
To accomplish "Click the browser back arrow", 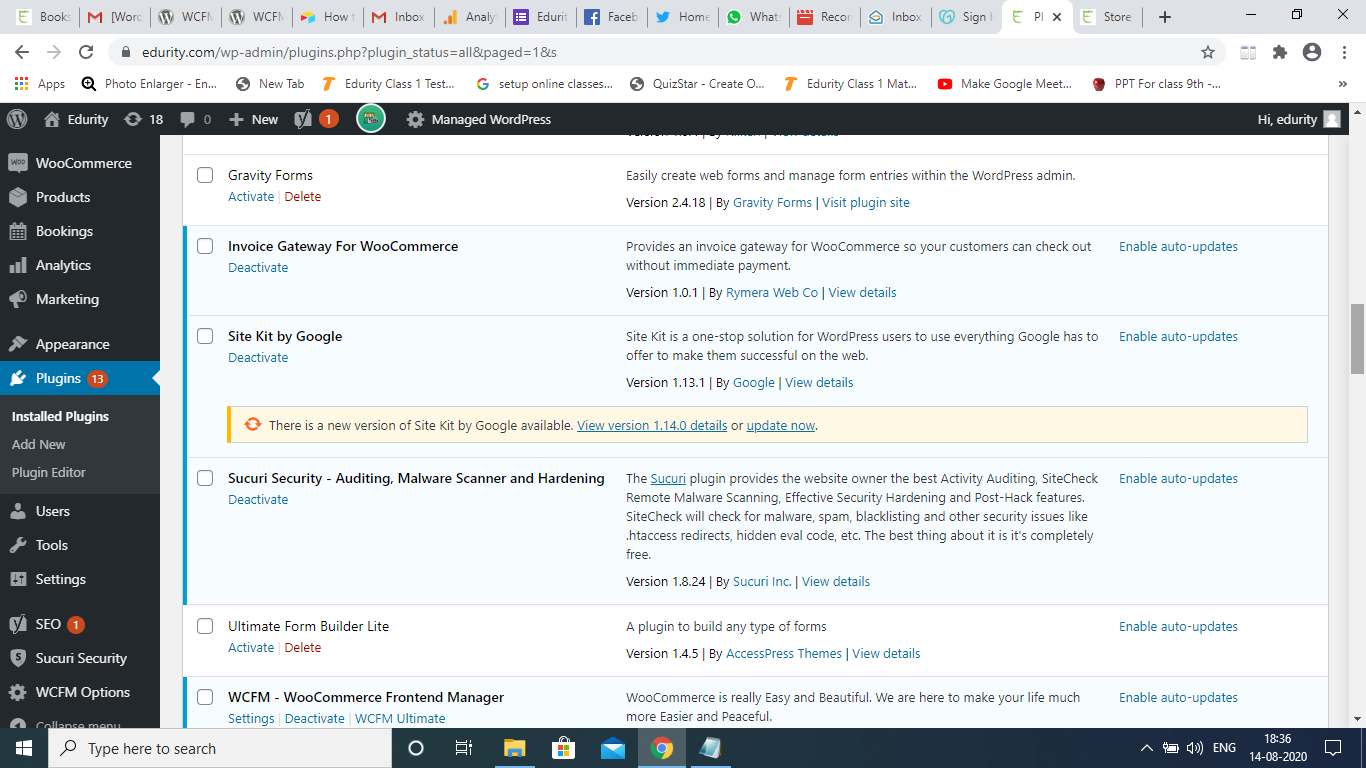I will point(22,52).
